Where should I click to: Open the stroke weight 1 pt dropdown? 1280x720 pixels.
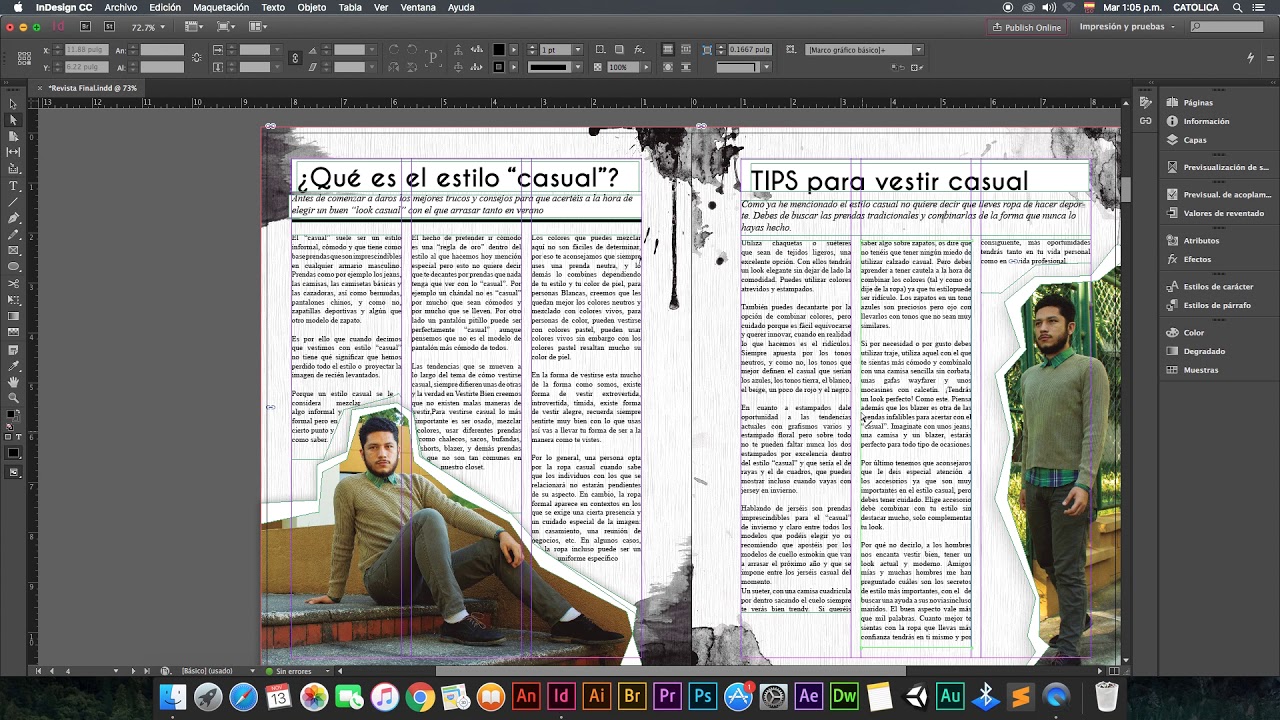pyautogui.click(x=577, y=49)
